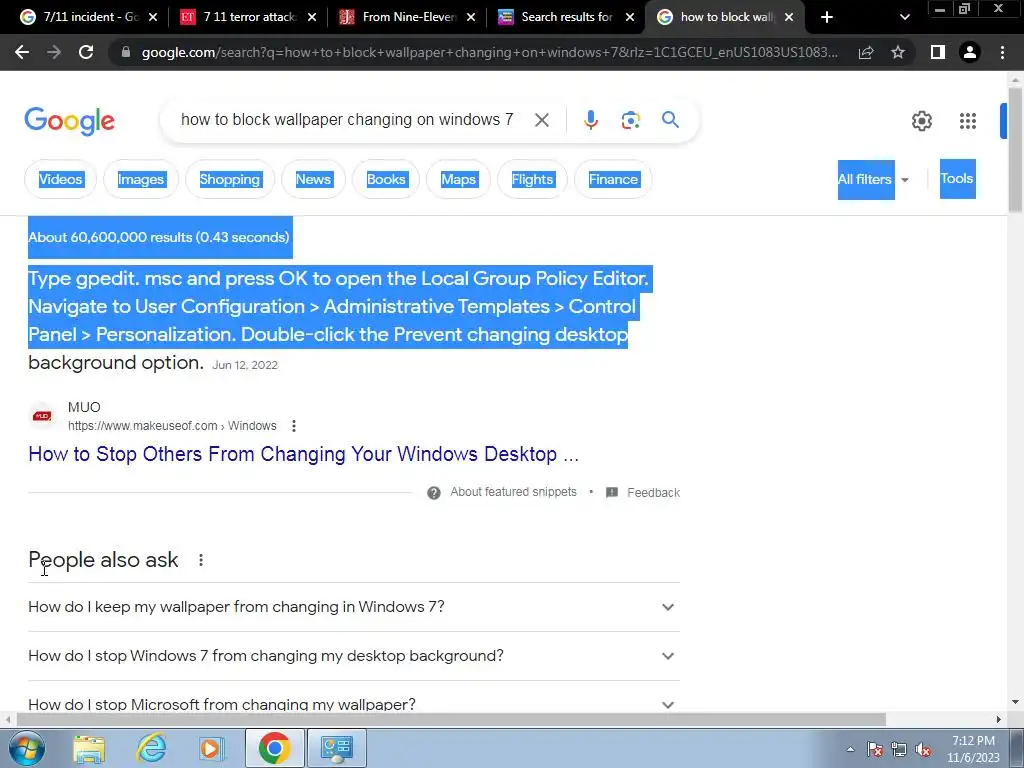Expand How do I keep my wallpaper question
Image resolution: width=1024 pixels, height=768 pixels.
pos(353,607)
